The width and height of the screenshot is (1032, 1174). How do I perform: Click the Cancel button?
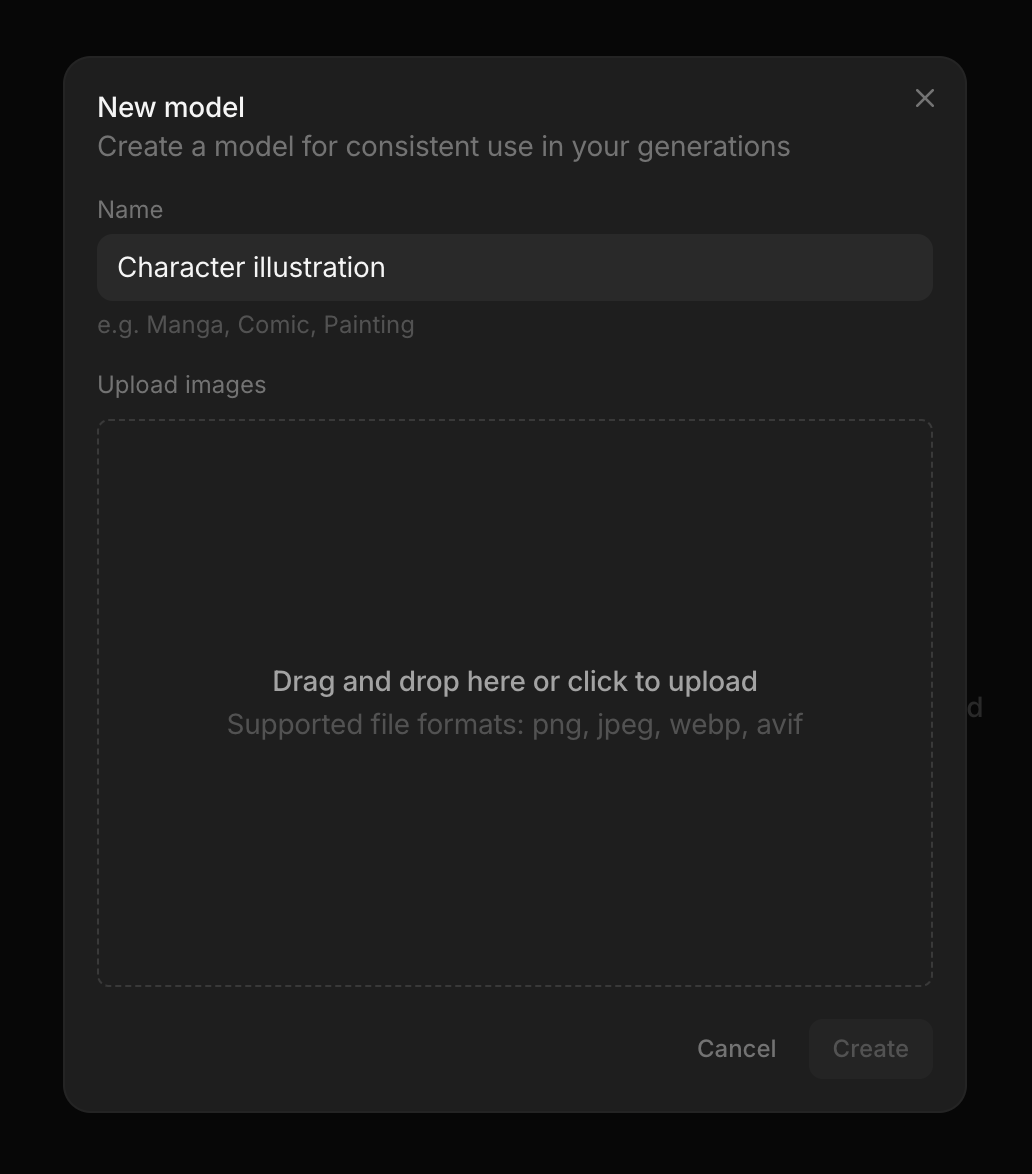point(736,1048)
